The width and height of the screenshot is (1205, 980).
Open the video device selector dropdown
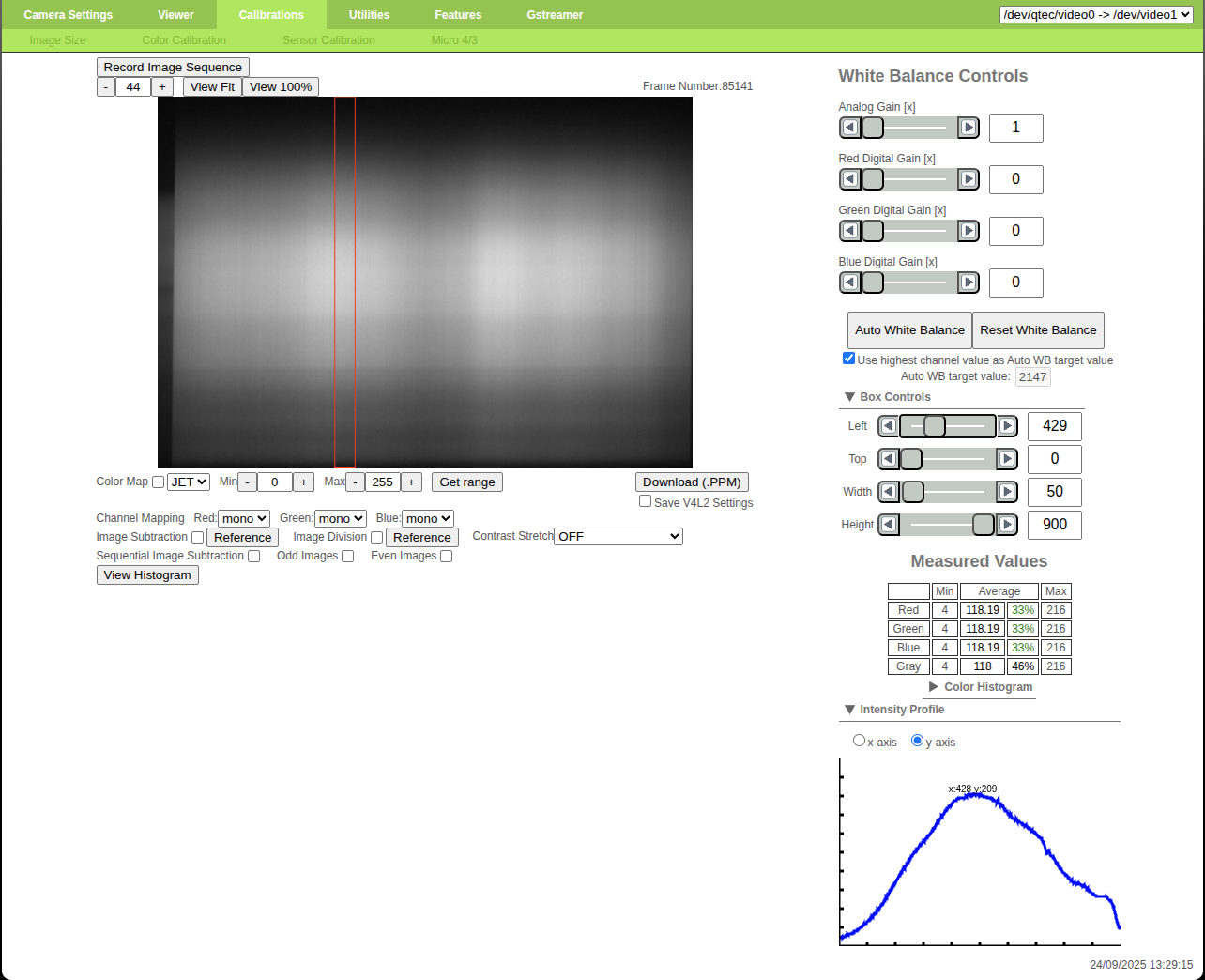tap(1096, 14)
